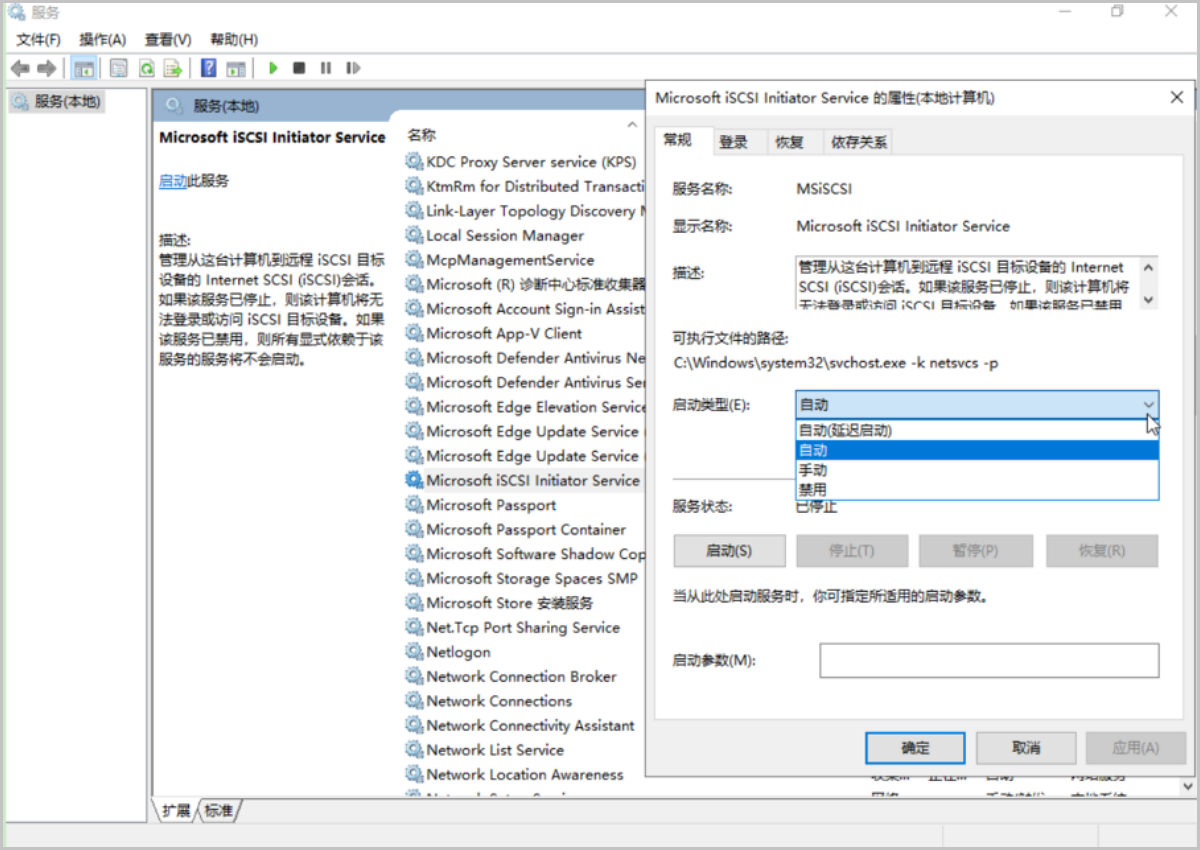Click the 确定 button
This screenshot has width=1200, height=850.
(x=914, y=748)
